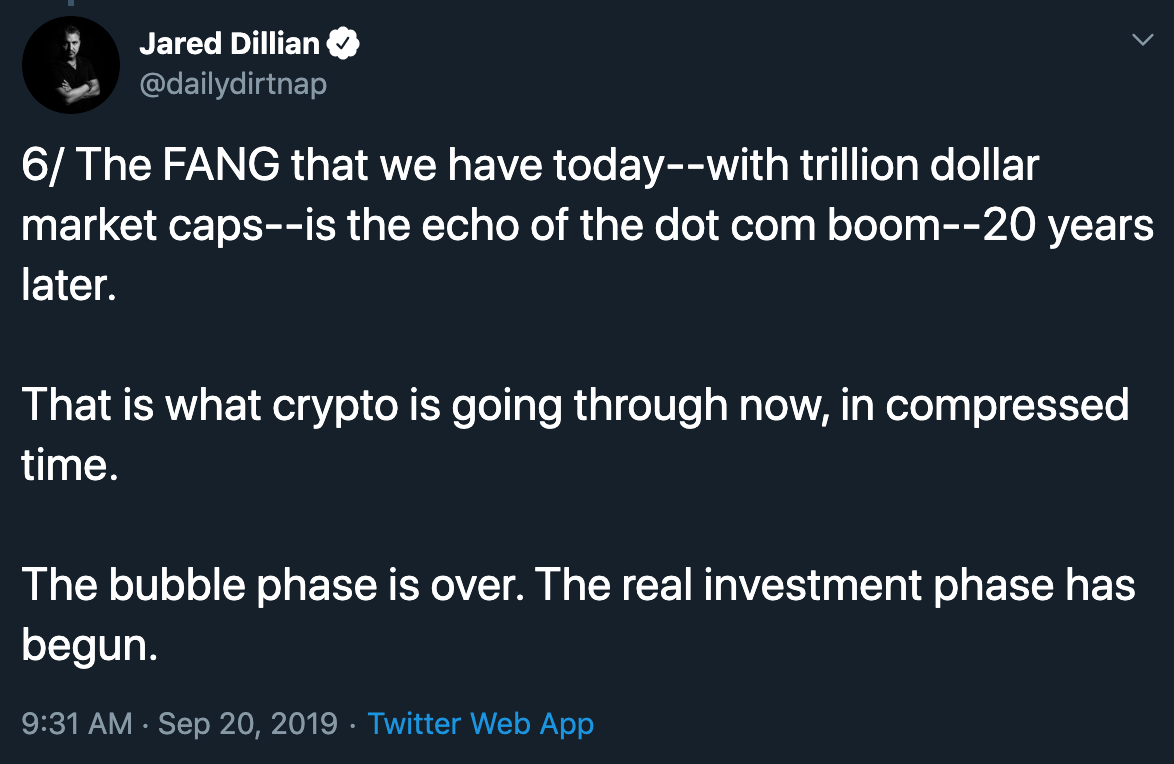This screenshot has width=1174, height=764.
Task: Click the word FANG in the tweet
Action: (x=221, y=165)
